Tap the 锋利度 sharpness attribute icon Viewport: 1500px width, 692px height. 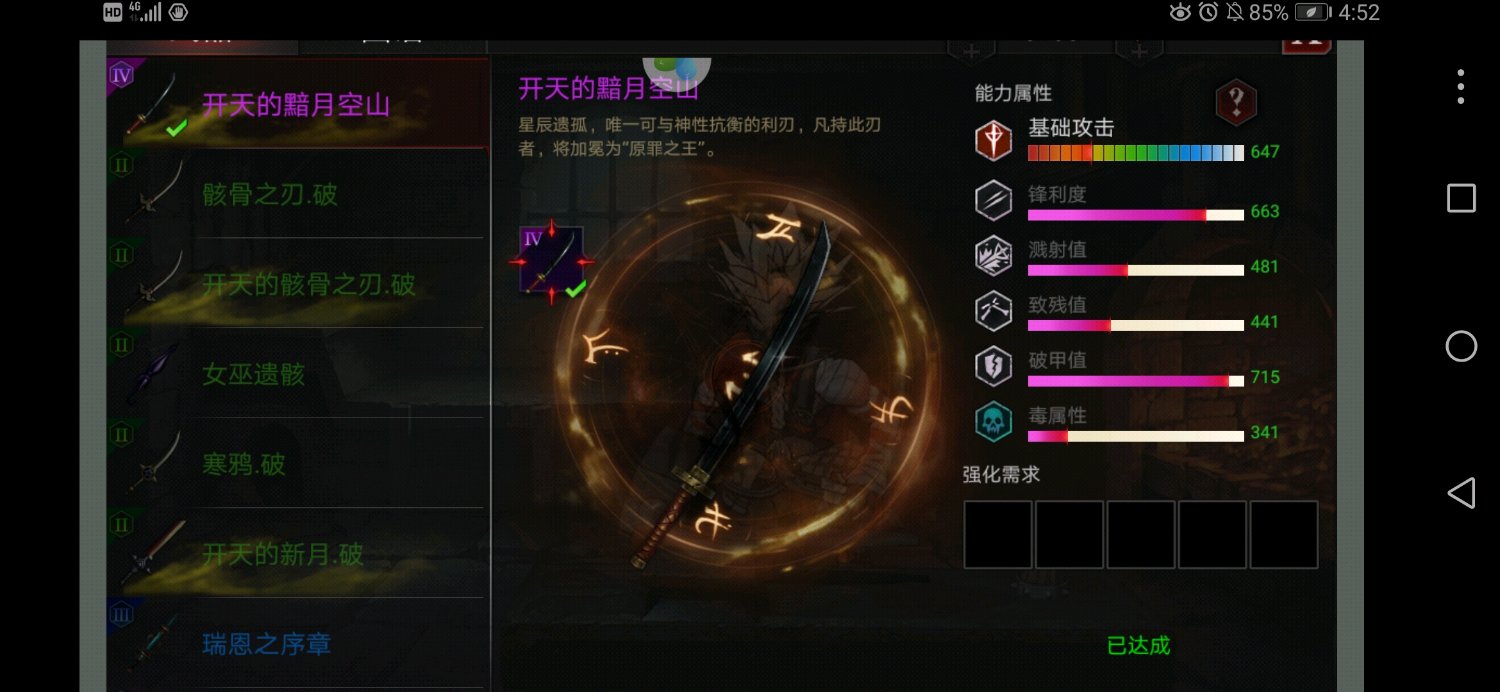click(994, 200)
